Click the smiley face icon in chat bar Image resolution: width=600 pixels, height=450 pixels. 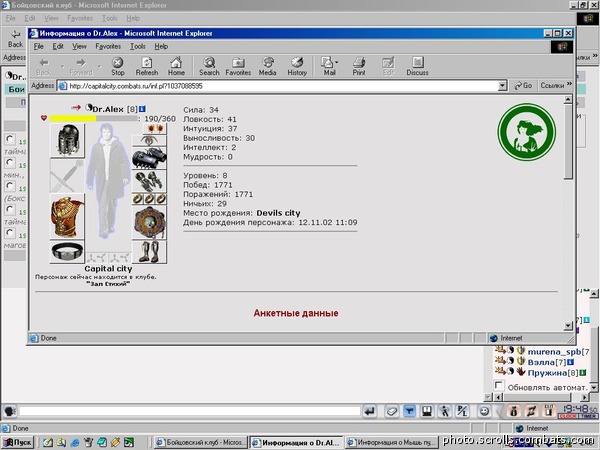pos(484,411)
